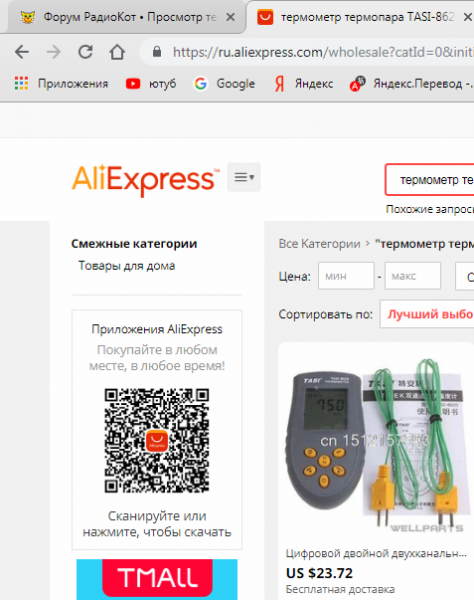This screenshot has width=474, height=600.
Task: Expand the AliExpress categories menu dropdown
Action: [x=244, y=177]
